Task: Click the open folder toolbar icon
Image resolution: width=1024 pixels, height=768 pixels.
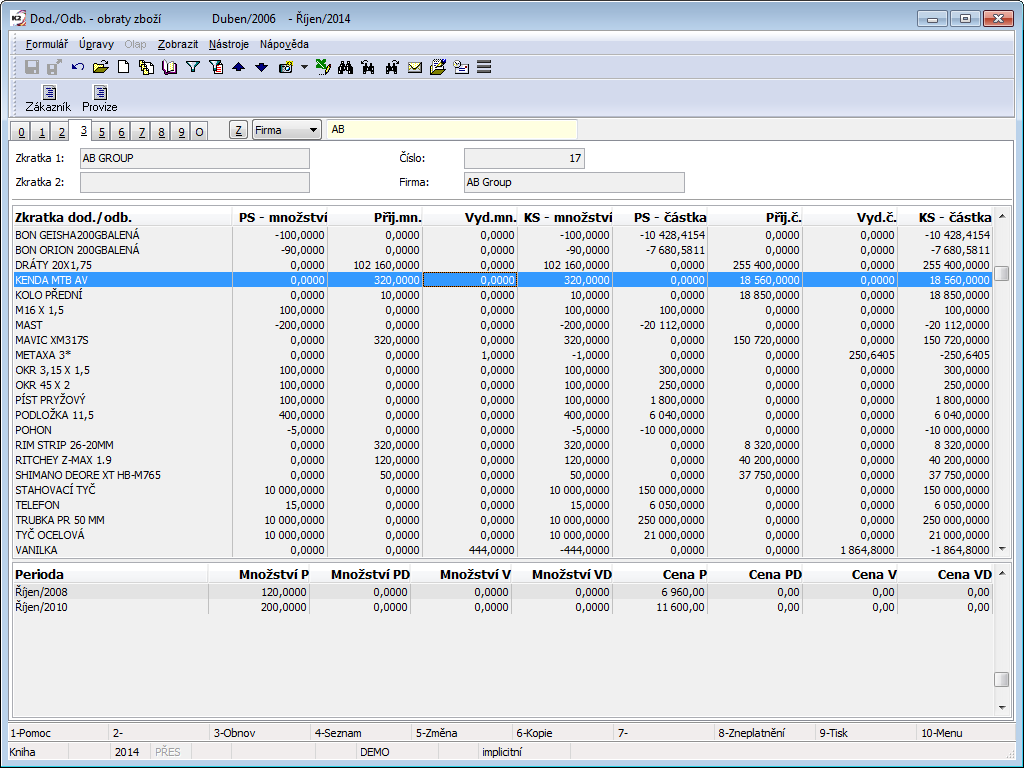Action: tap(100, 67)
